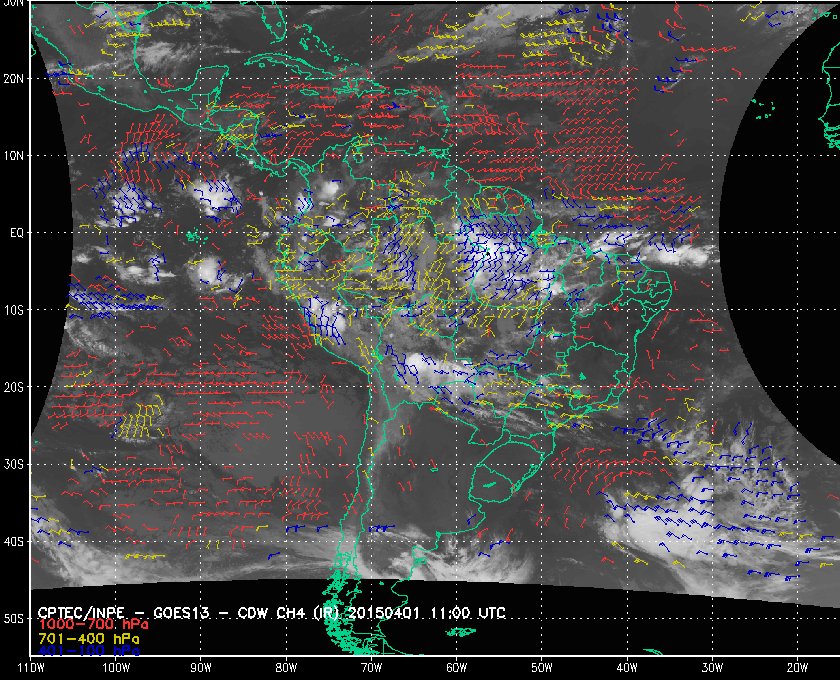Click the 30W longitude label
Image resolution: width=840 pixels, height=680 pixels.
pyautogui.click(x=712, y=667)
